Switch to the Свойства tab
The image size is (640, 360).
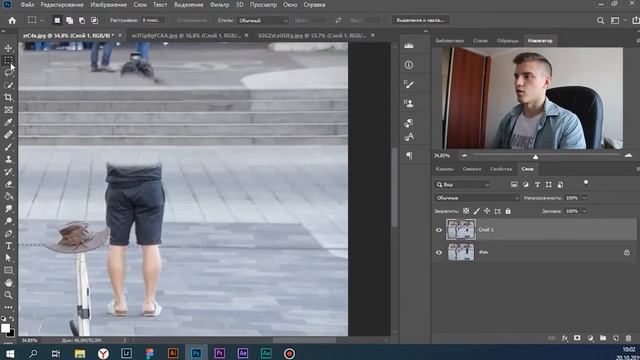(501, 169)
